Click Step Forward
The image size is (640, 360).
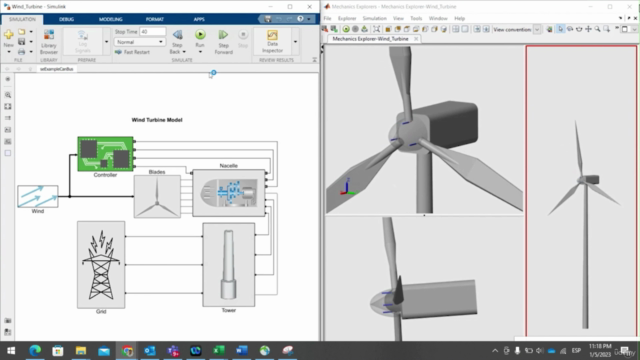[x=223, y=42]
